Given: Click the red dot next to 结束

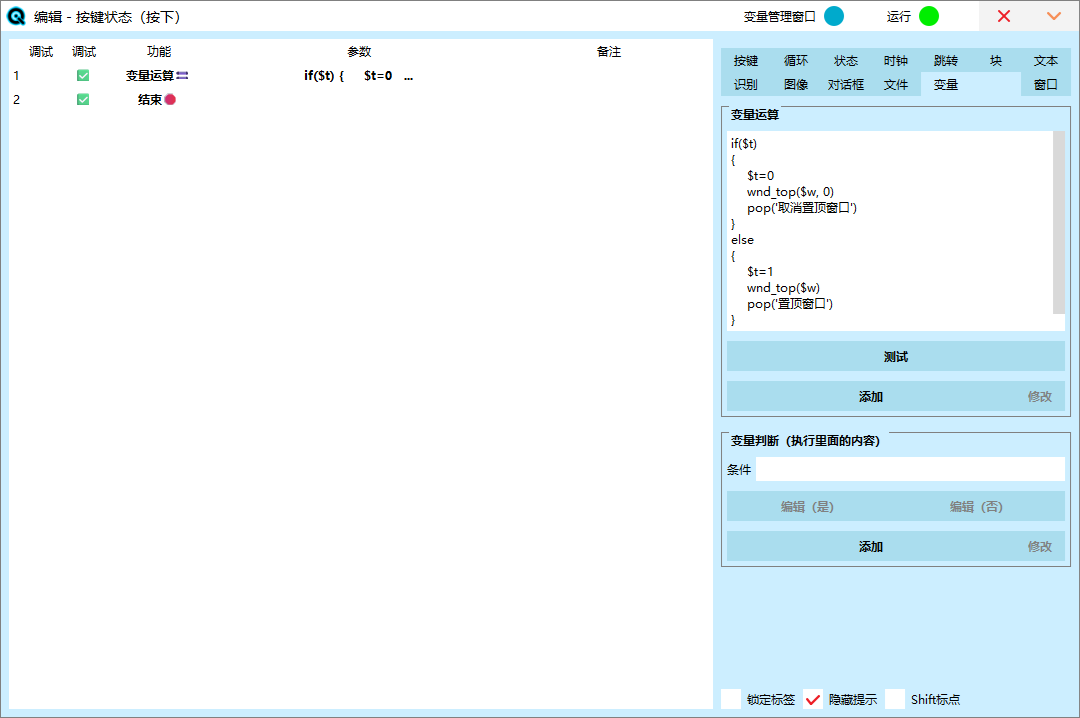Looking at the screenshot, I should [x=170, y=100].
